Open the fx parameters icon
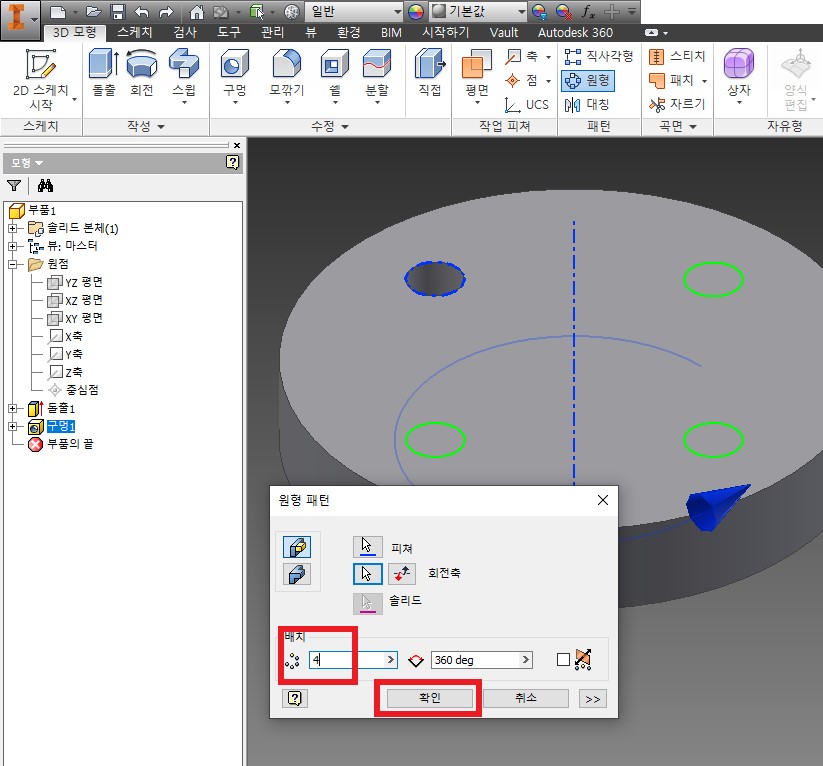This screenshot has width=823, height=766. (588, 12)
